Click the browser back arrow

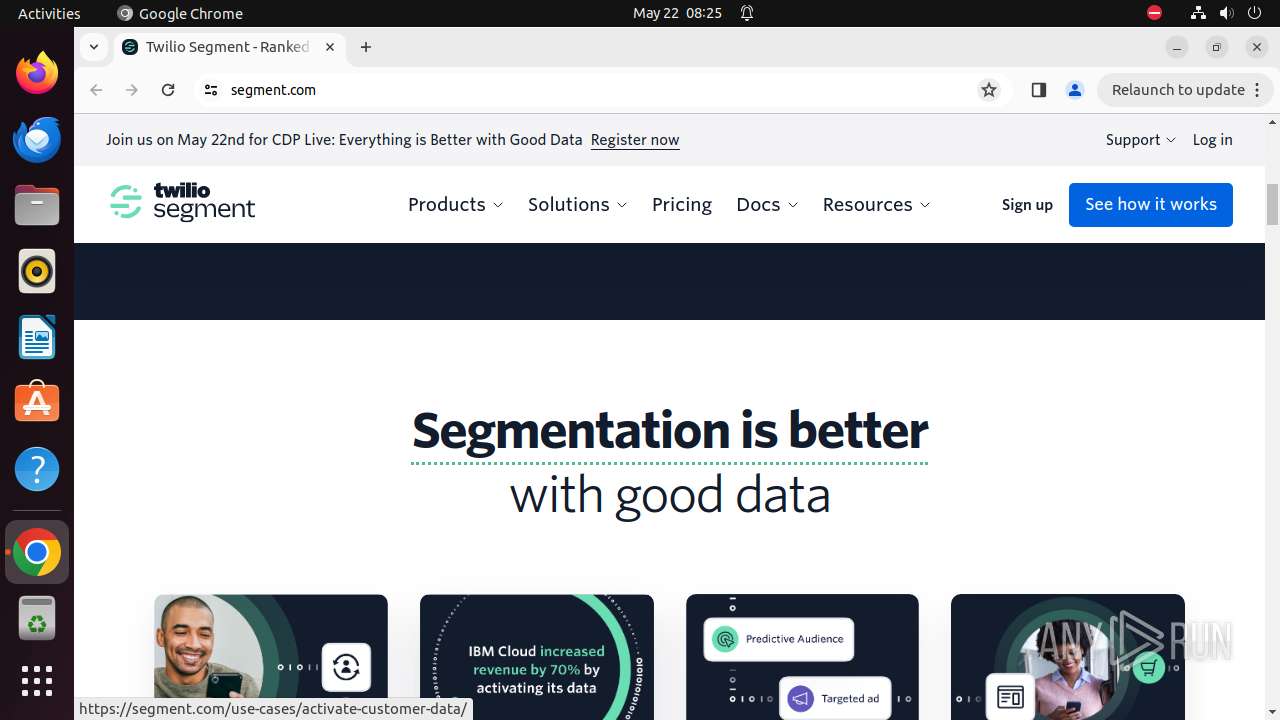96,90
